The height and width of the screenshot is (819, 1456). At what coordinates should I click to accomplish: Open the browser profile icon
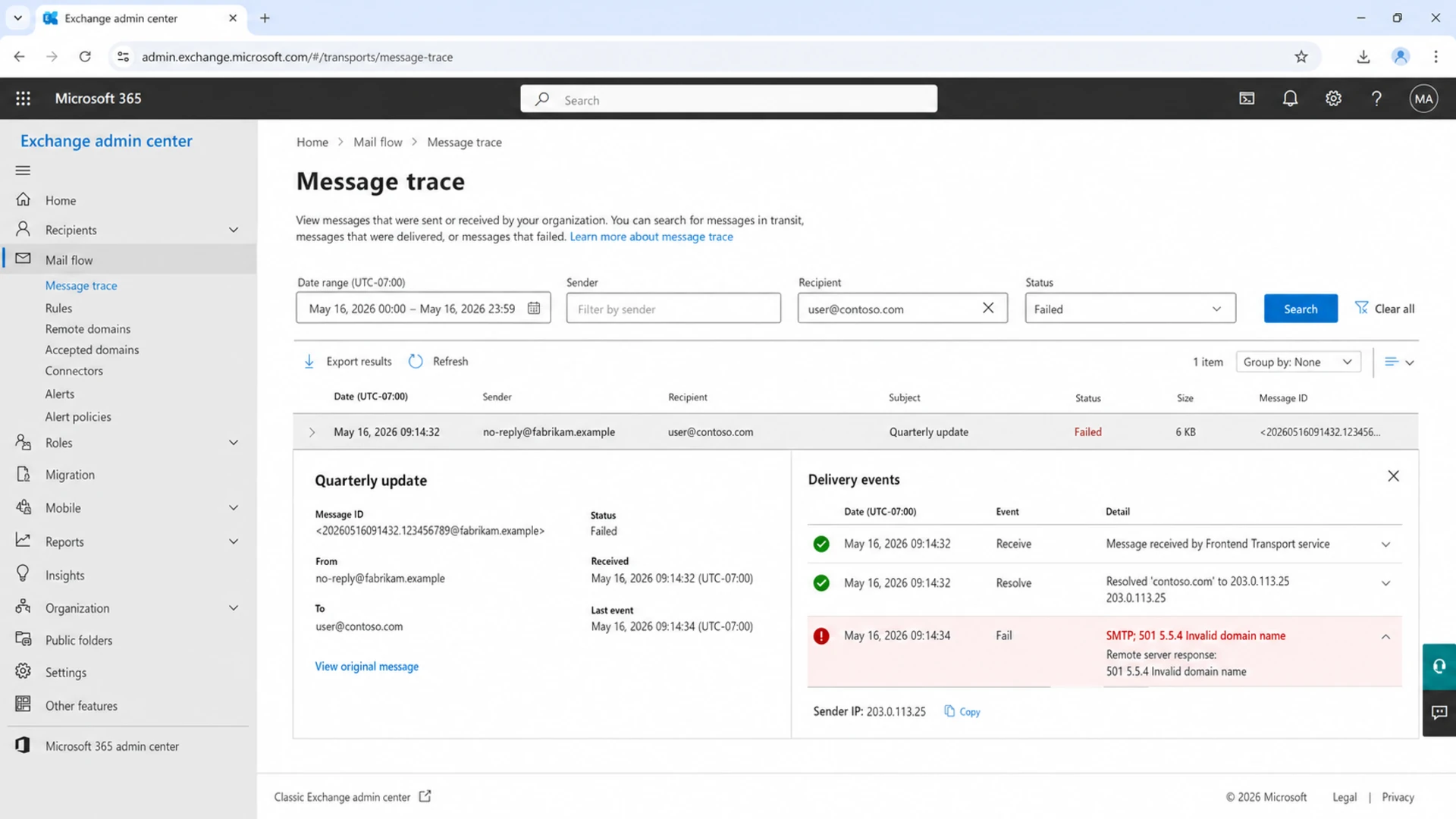click(1401, 57)
